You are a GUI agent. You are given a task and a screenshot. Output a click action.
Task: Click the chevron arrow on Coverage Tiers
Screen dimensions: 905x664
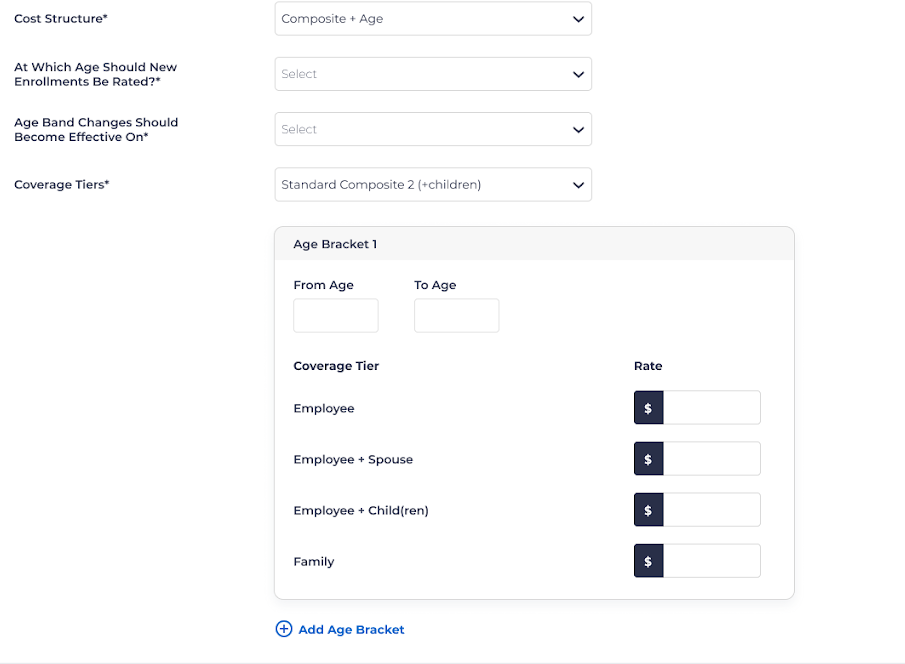[x=577, y=185]
